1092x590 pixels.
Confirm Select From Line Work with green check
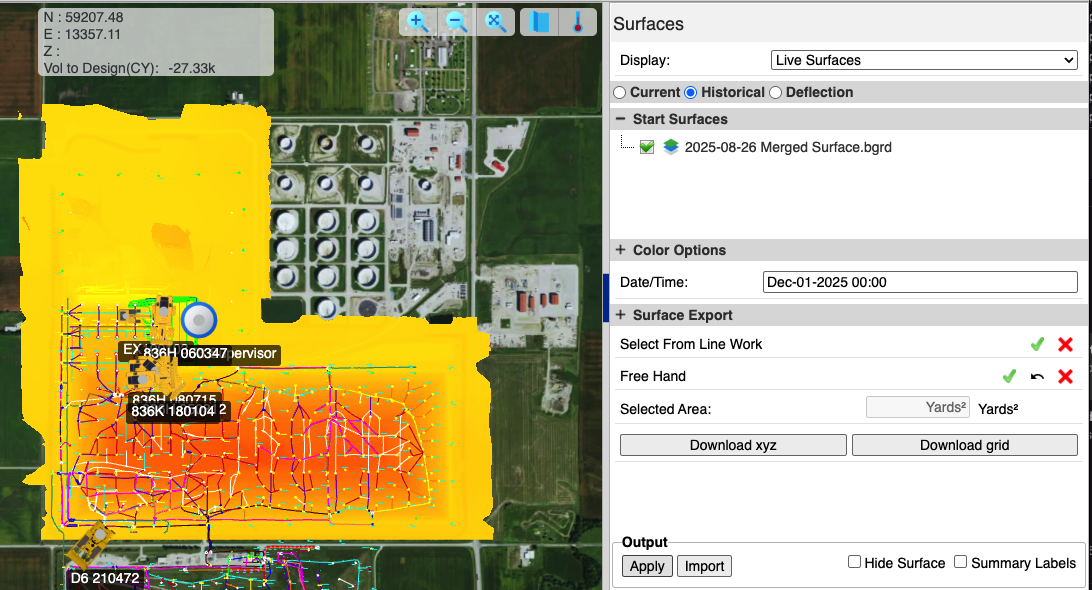[x=1037, y=344]
